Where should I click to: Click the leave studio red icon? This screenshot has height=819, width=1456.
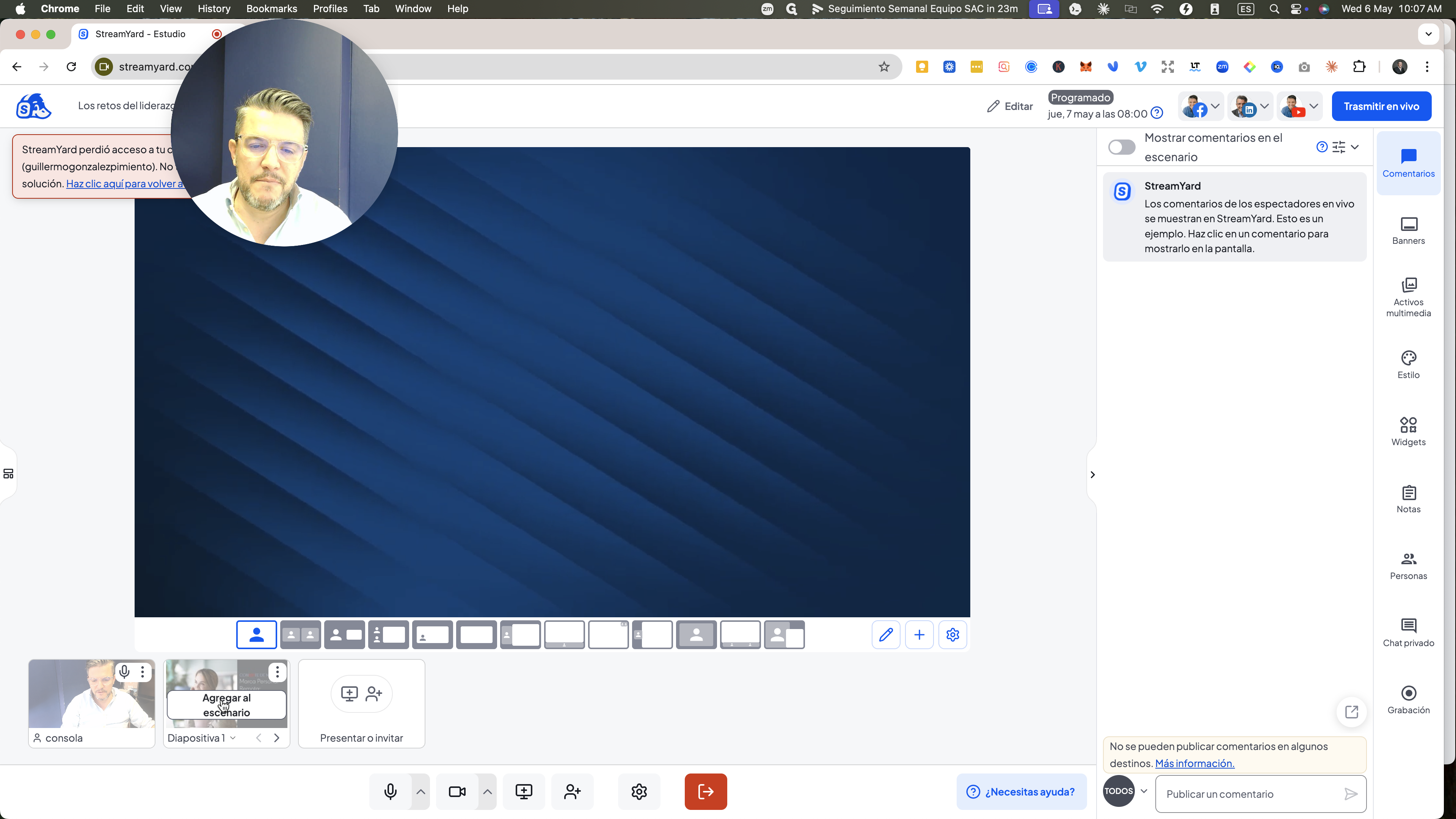(x=705, y=791)
